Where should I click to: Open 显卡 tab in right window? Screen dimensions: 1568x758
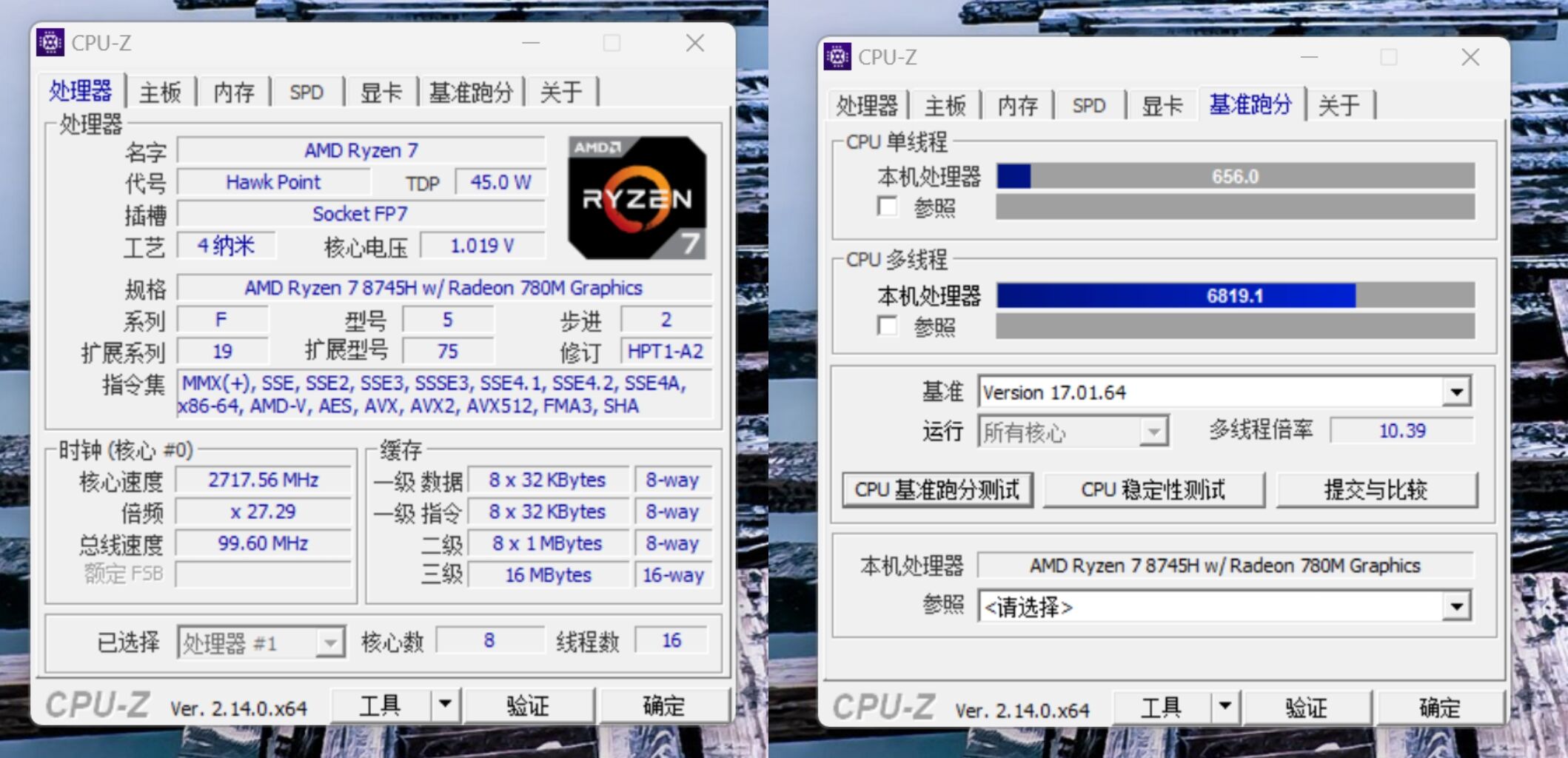(x=1162, y=105)
